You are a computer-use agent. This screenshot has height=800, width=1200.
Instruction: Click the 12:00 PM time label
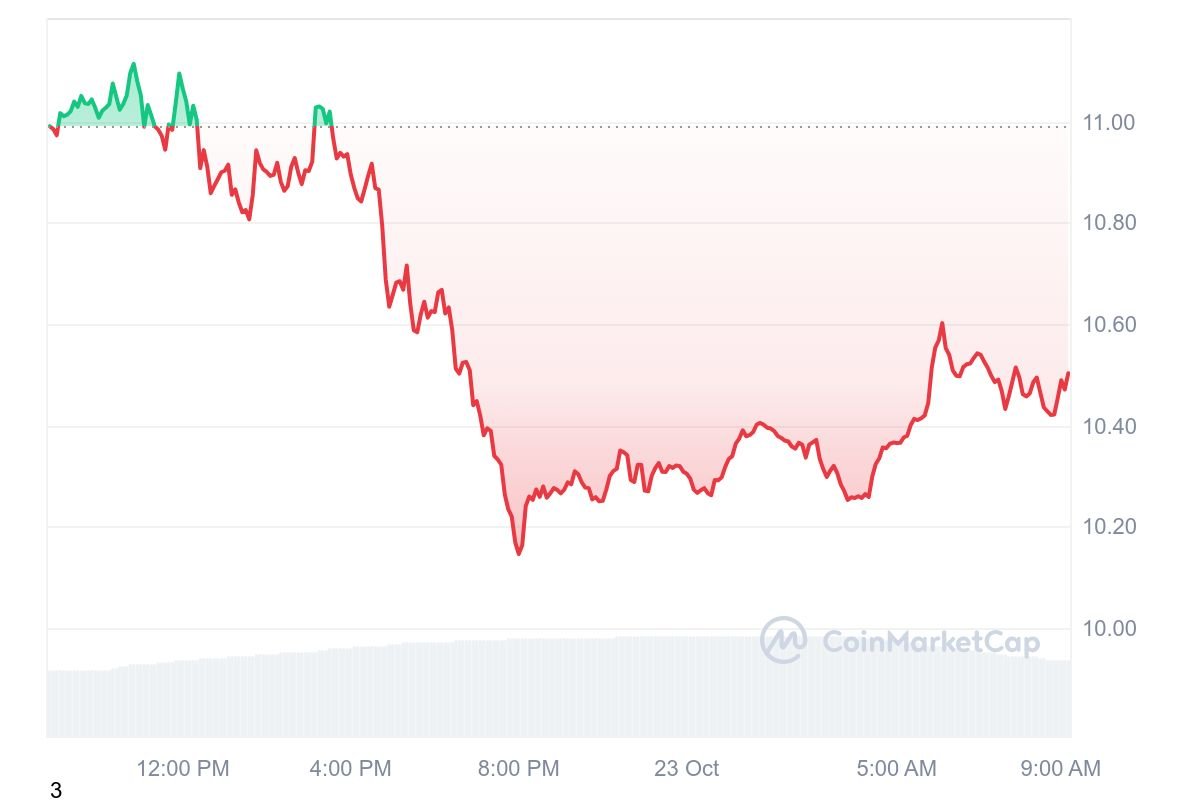pos(183,769)
